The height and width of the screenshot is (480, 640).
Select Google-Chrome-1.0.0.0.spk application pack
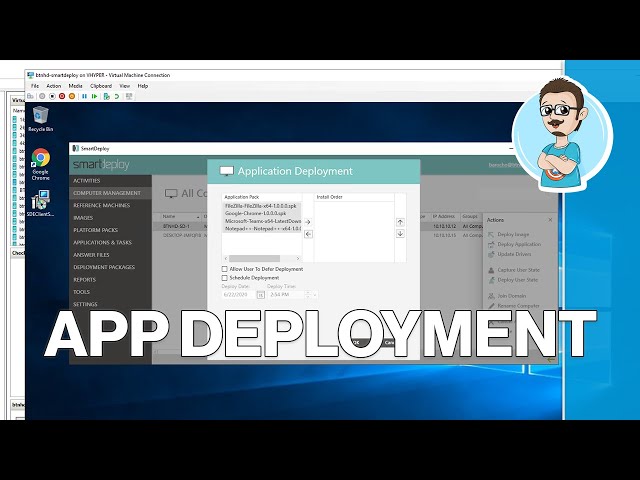262,213
